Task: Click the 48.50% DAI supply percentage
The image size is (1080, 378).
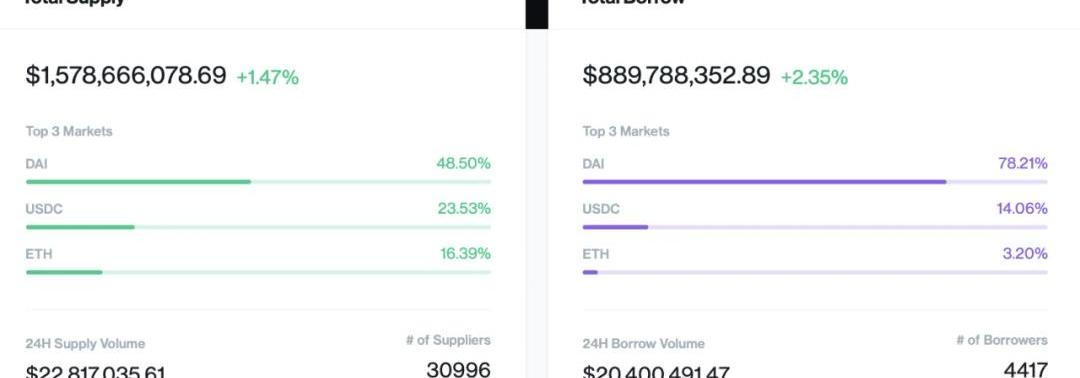Action: (464, 163)
